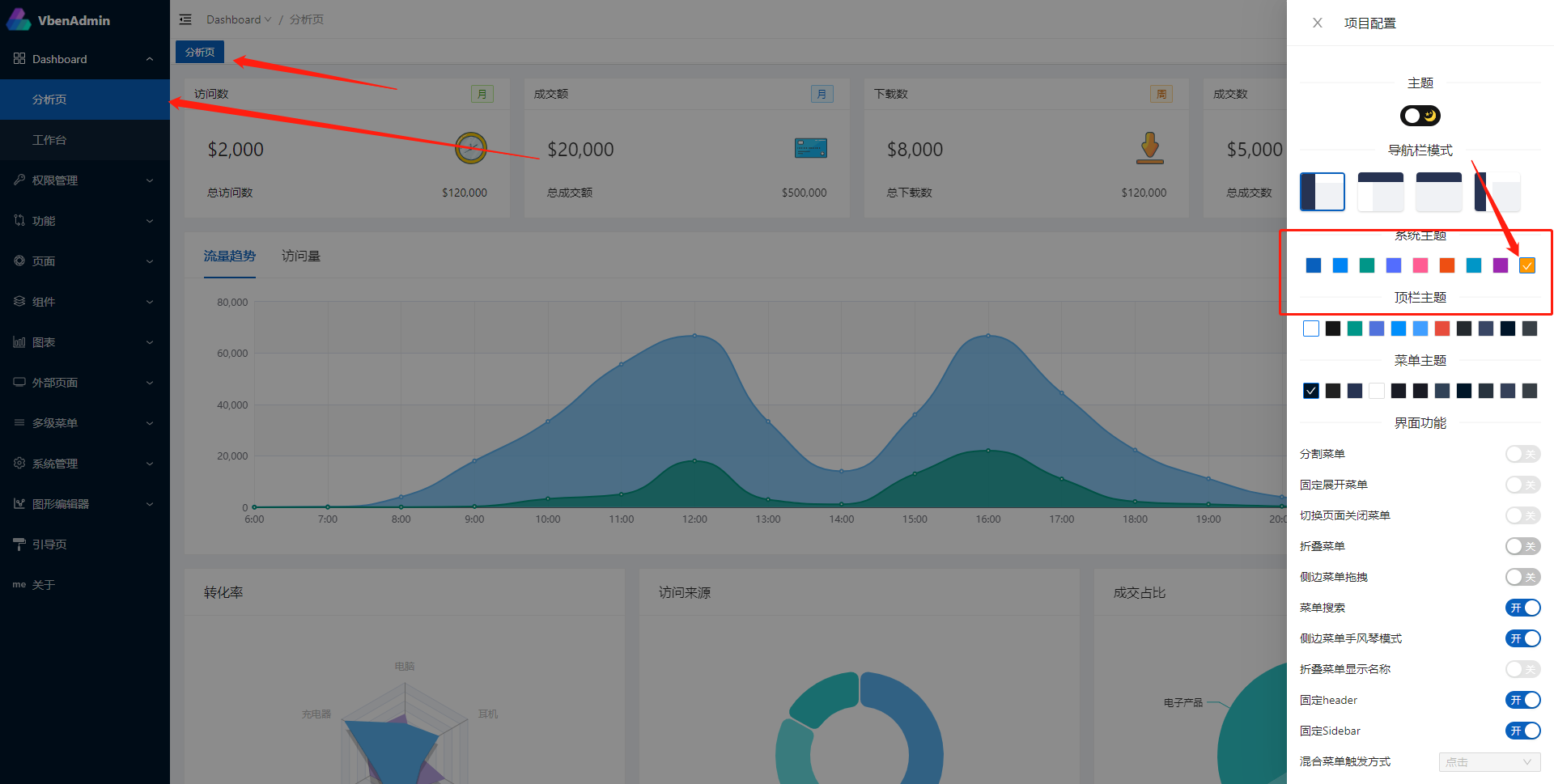The height and width of the screenshot is (784, 1554).
Task: Select the white 顶栏主题 swatch
Action: (x=1311, y=328)
